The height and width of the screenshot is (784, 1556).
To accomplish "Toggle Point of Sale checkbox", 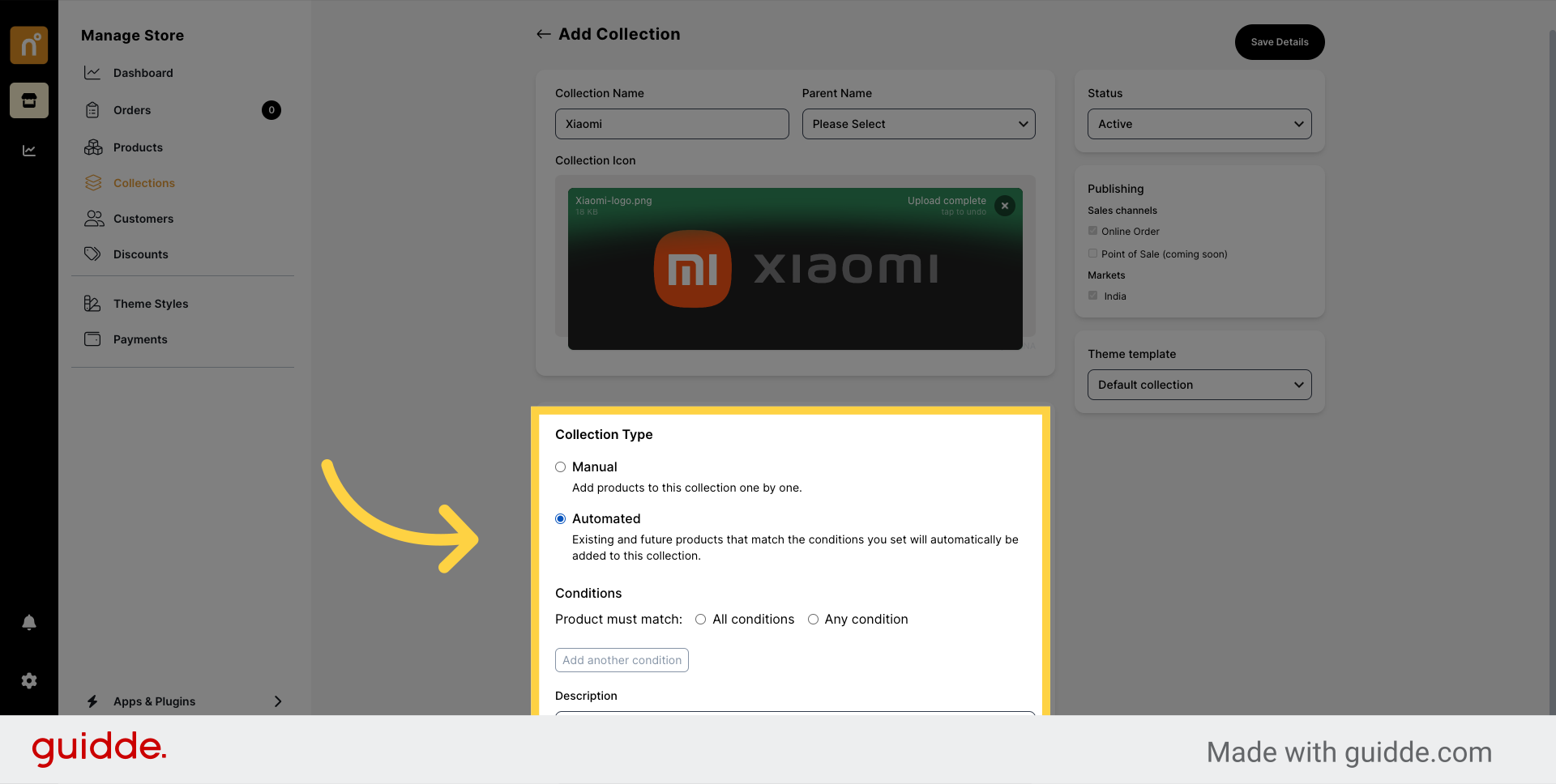I will pos(1092,254).
